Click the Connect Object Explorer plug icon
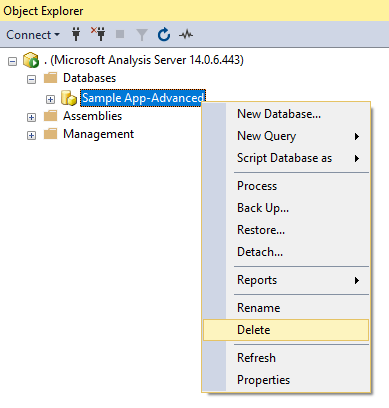This screenshot has width=389, height=408. pos(76,34)
